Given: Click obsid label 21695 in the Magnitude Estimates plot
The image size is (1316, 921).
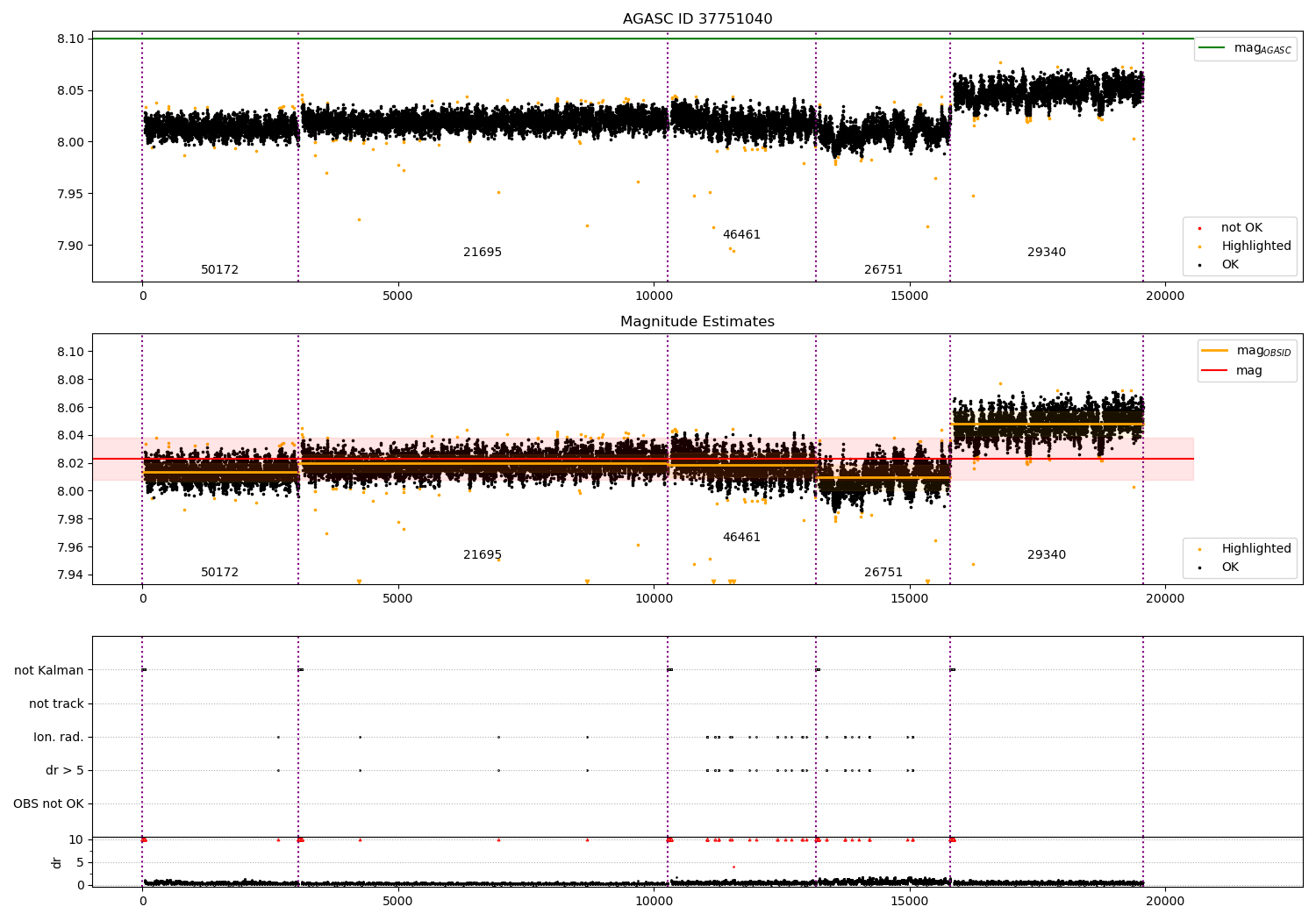Looking at the screenshot, I should [x=483, y=555].
